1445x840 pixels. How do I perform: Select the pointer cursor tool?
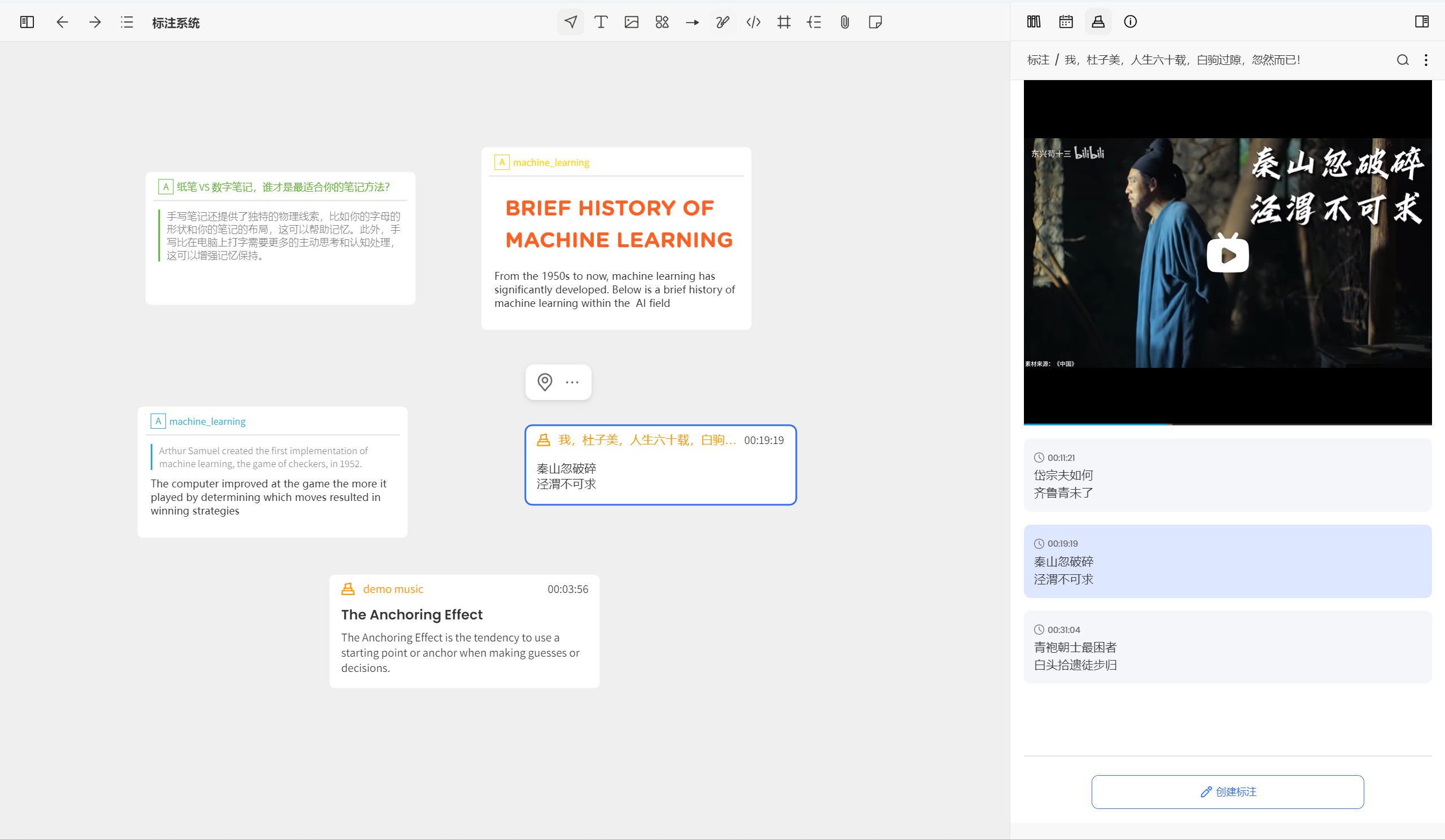pos(571,23)
